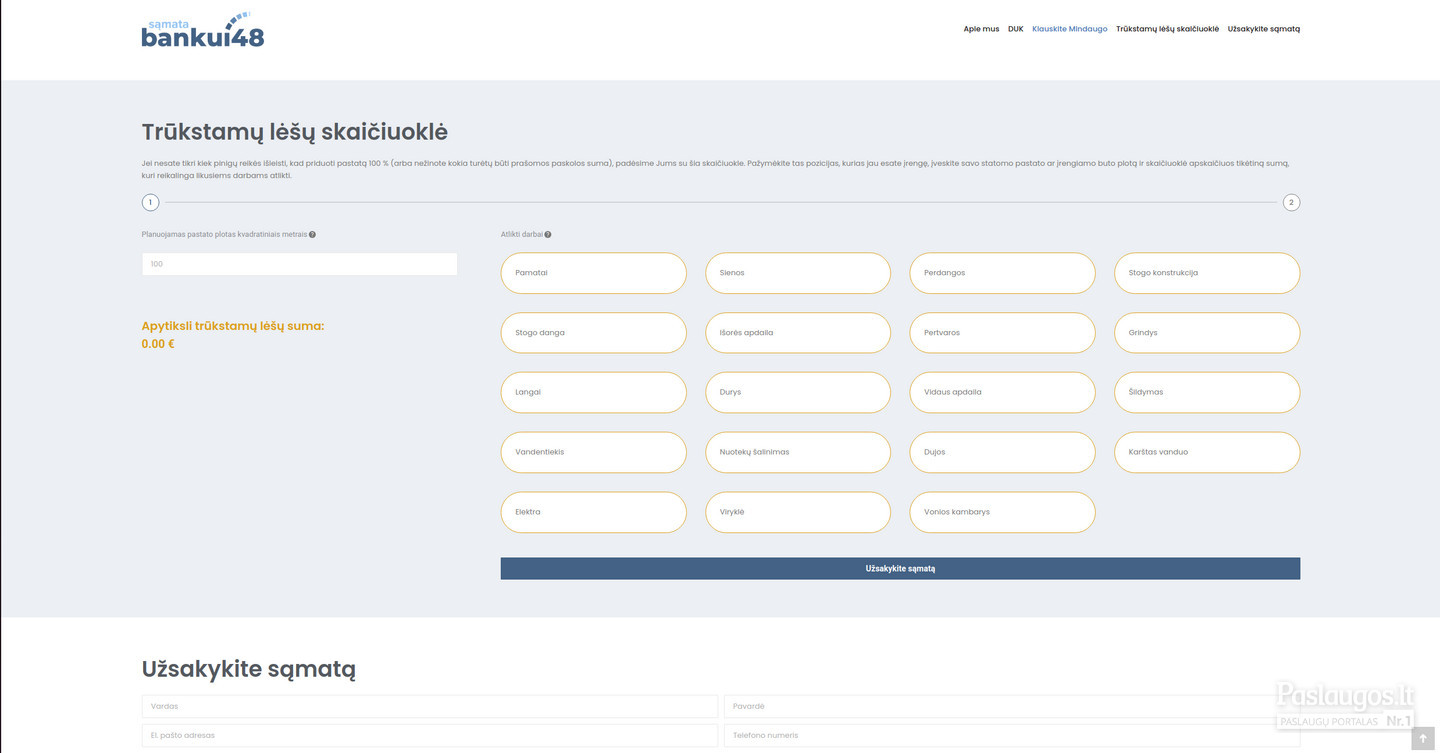Toggle the Vonios kambarys option
This screenshot has height=753, width=1440.
coord(1002,512)
